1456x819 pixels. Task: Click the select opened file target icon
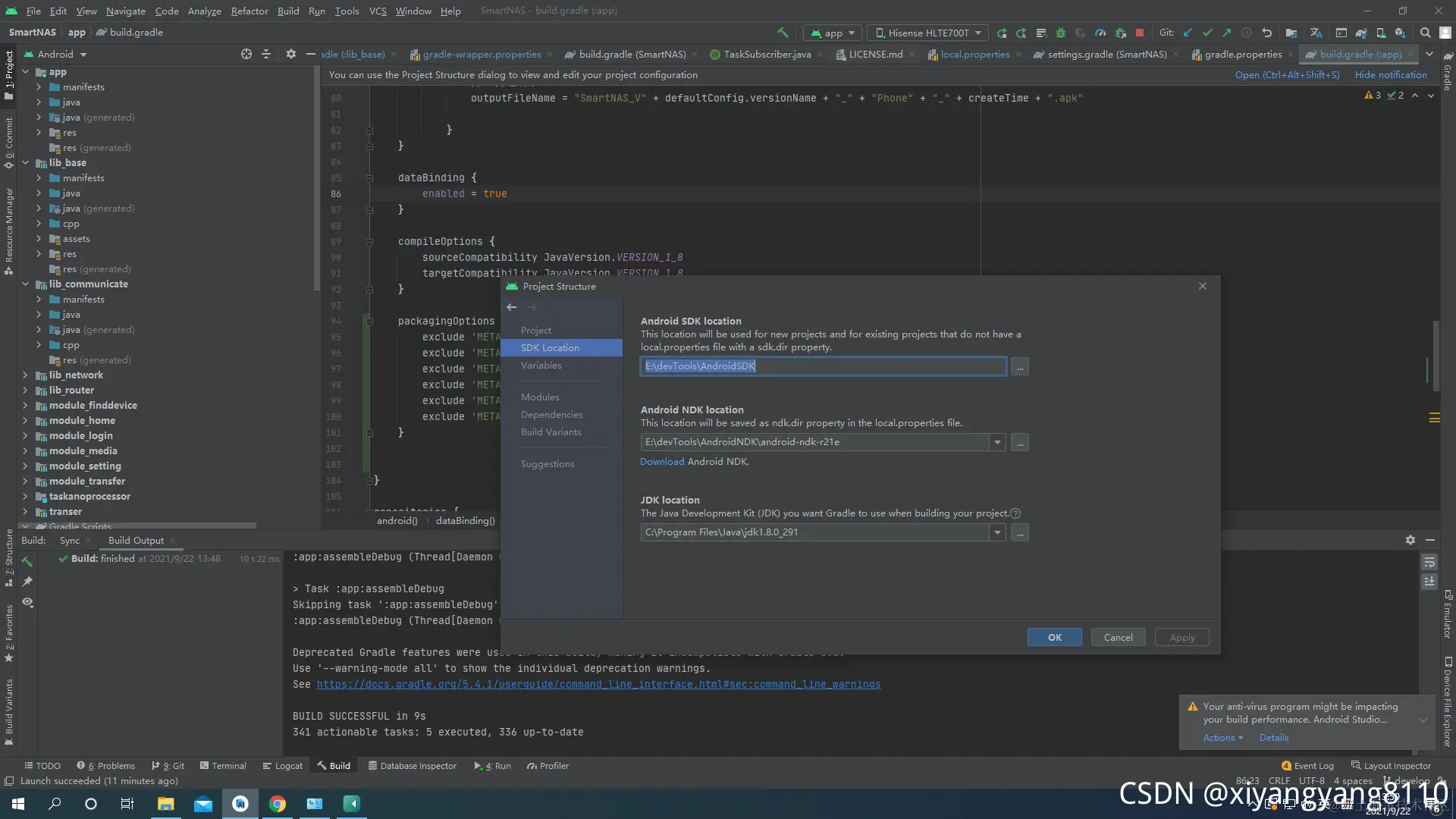[x=246, y=54]
